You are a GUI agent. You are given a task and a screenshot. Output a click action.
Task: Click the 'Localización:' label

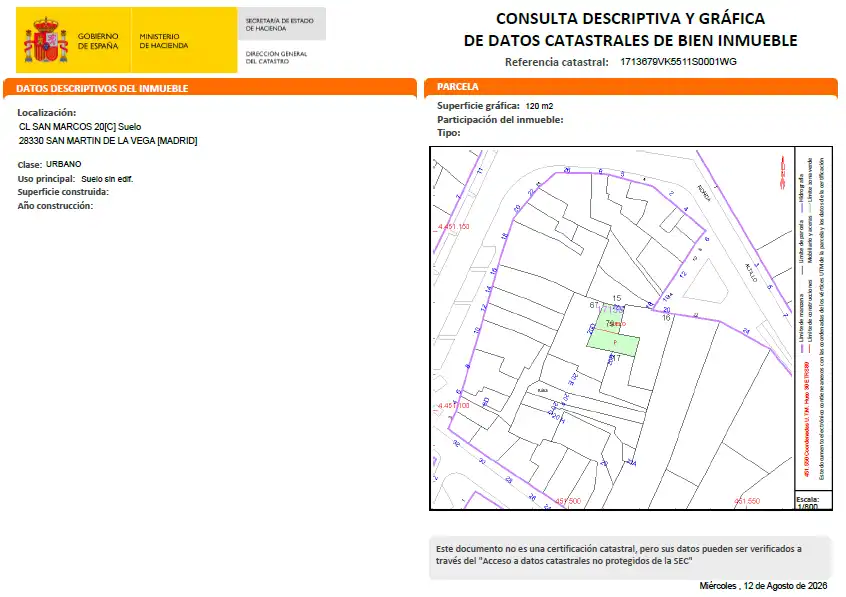point(47,112)
